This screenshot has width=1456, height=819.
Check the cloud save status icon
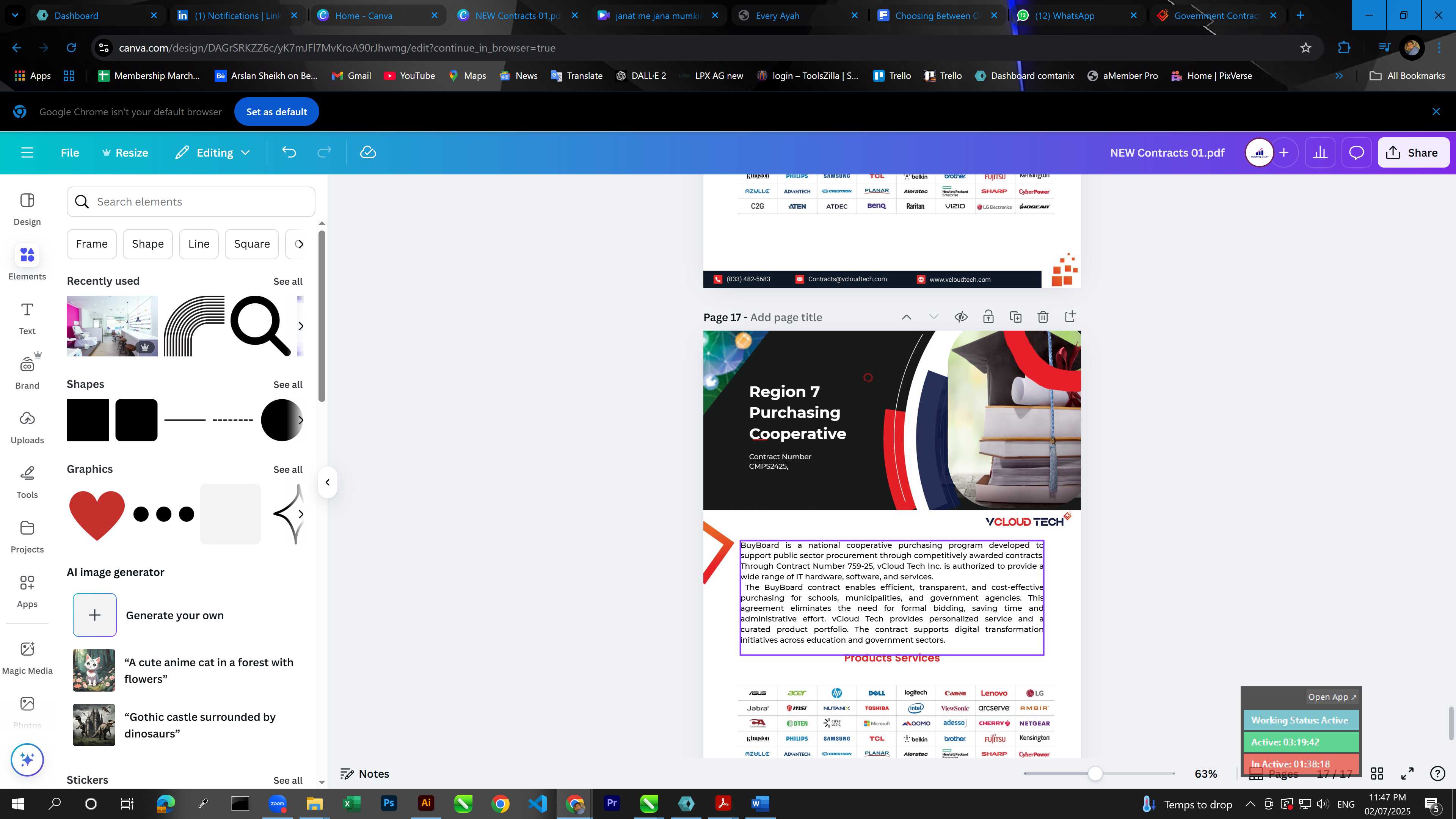[x=368, y=152]
